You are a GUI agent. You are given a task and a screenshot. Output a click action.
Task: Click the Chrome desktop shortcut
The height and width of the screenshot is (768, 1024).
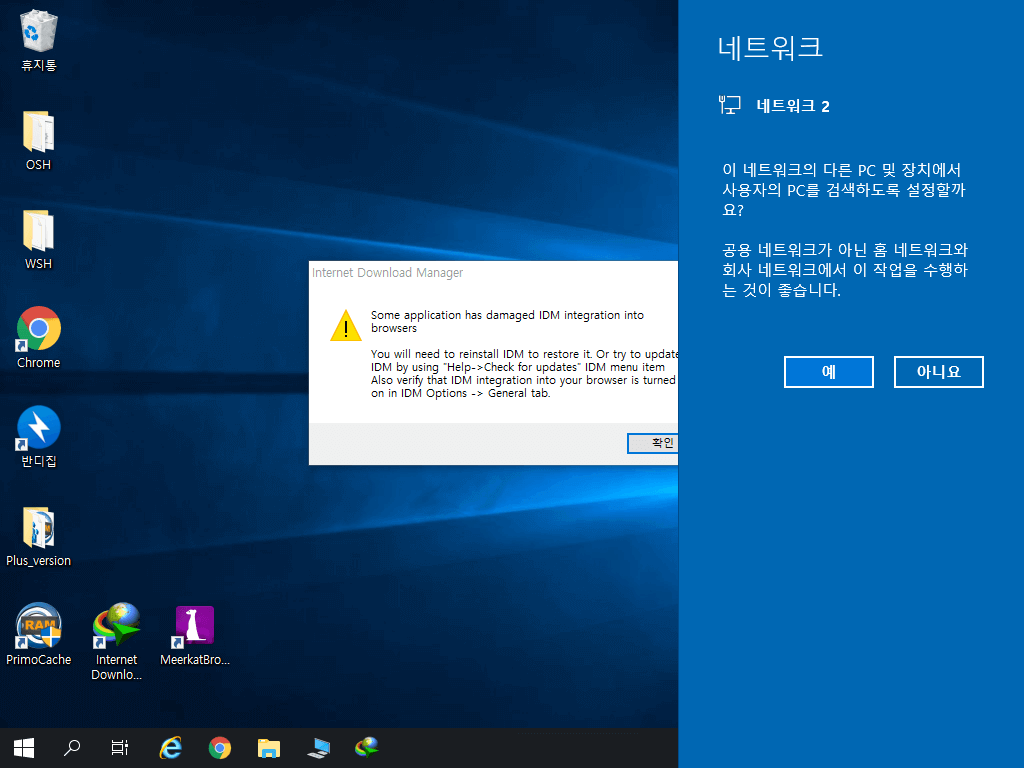(x=39, y=338)
